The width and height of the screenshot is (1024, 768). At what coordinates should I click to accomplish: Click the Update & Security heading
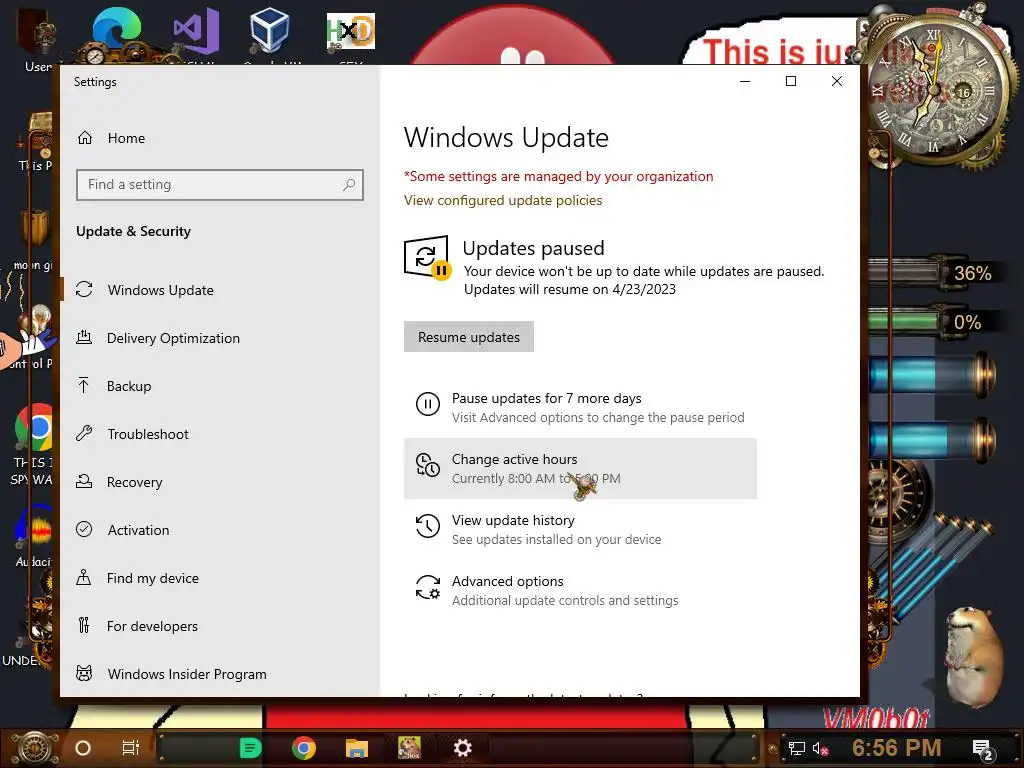[133, 231]
